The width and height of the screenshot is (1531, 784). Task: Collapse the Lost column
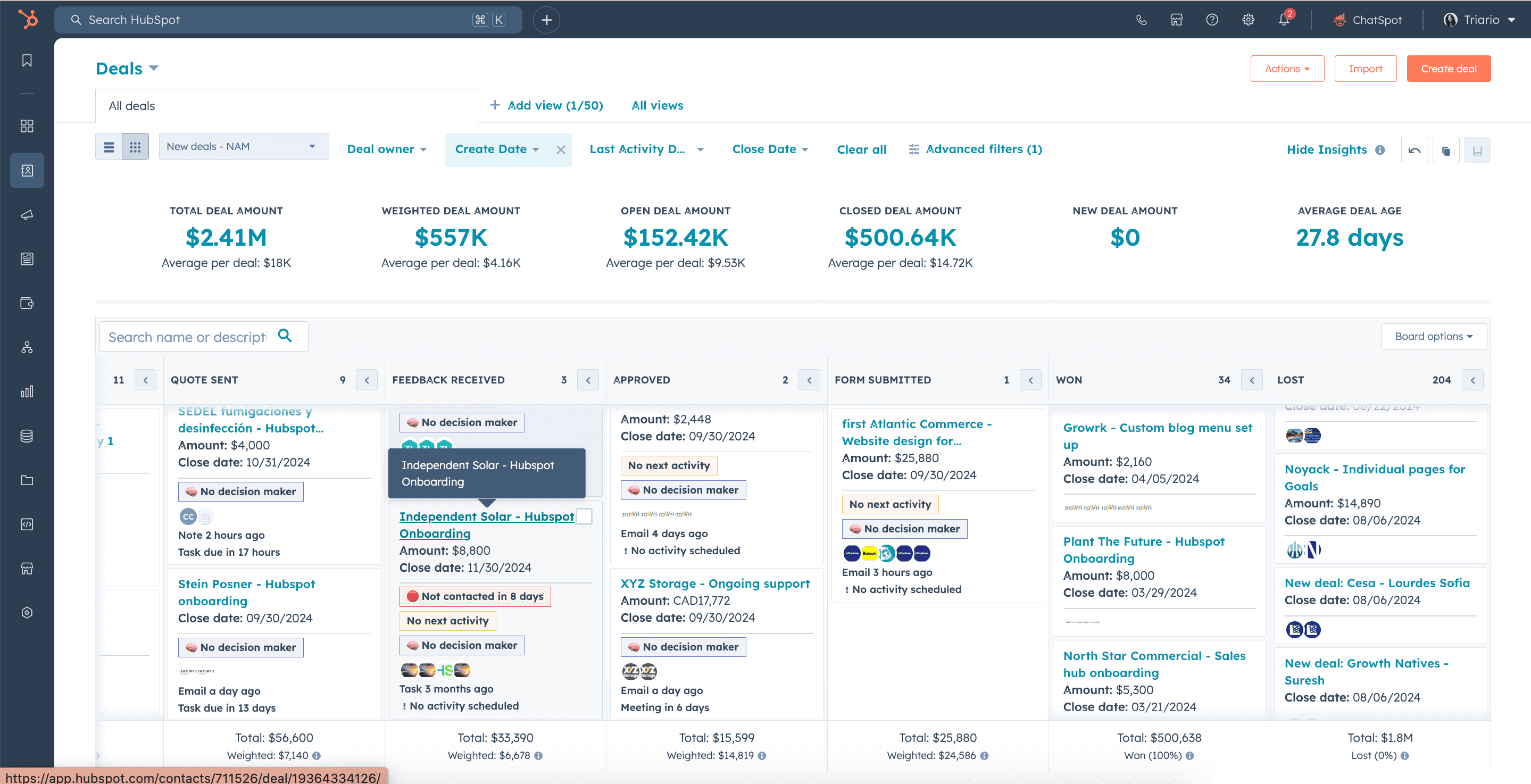coord(1473,380)
